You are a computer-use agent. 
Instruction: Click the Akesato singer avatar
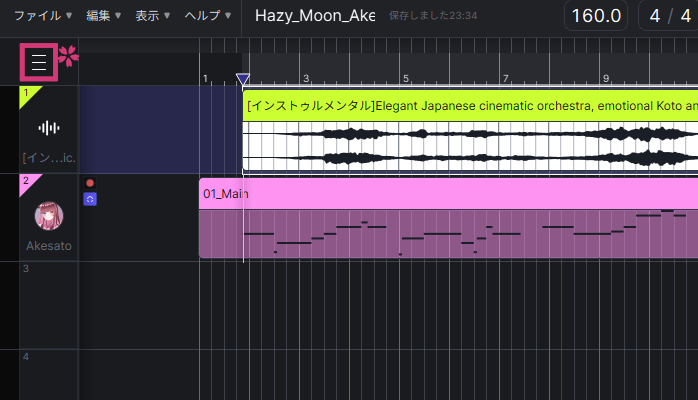[49, 216]
